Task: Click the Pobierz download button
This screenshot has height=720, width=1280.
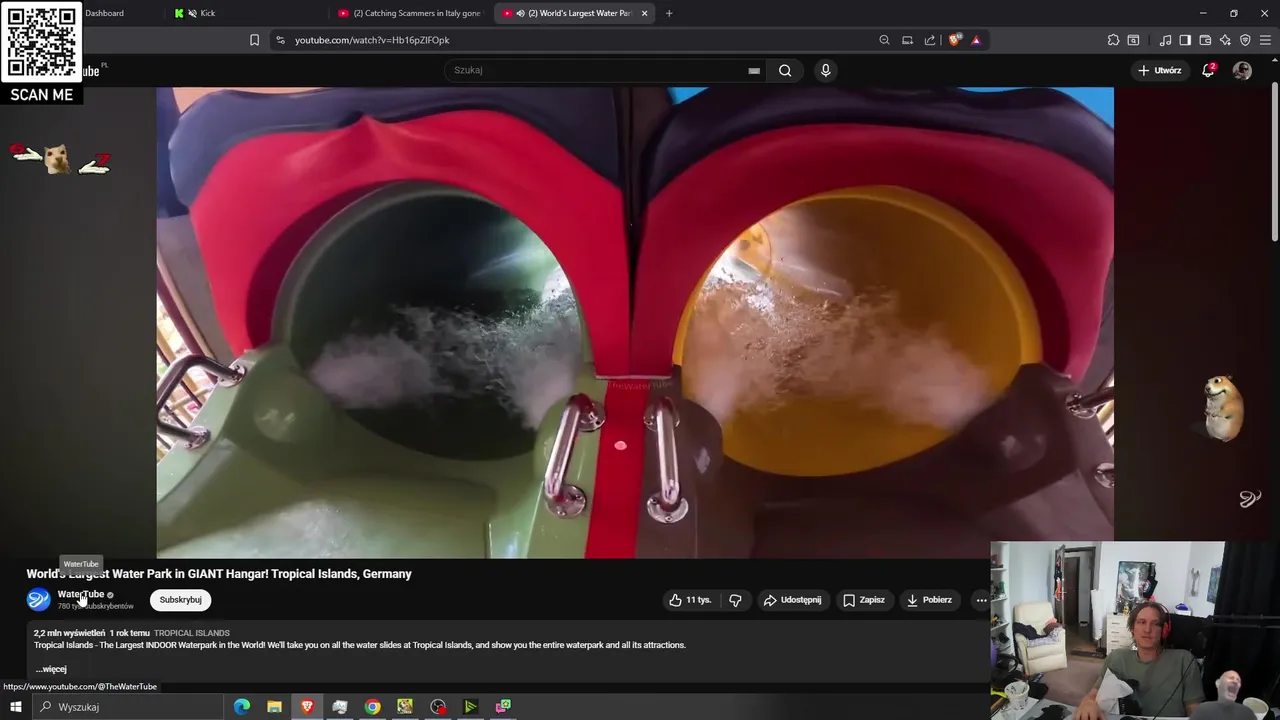Action: pyautogui.click(x=929, y=600)
